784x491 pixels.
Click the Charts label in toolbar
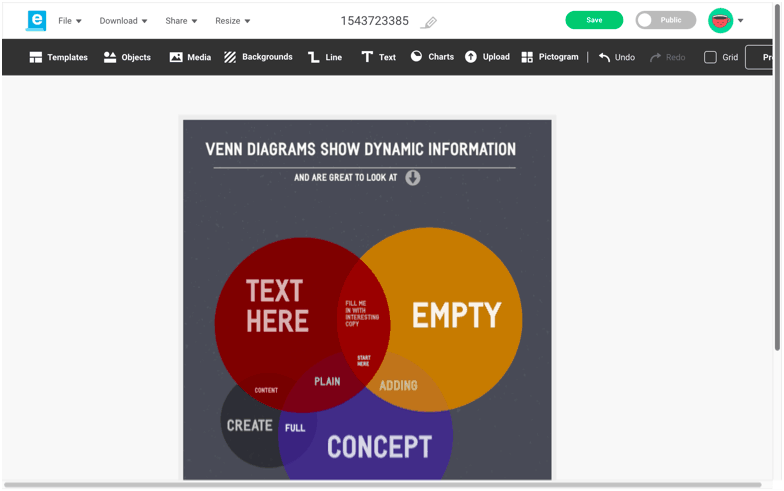(441, 57)
